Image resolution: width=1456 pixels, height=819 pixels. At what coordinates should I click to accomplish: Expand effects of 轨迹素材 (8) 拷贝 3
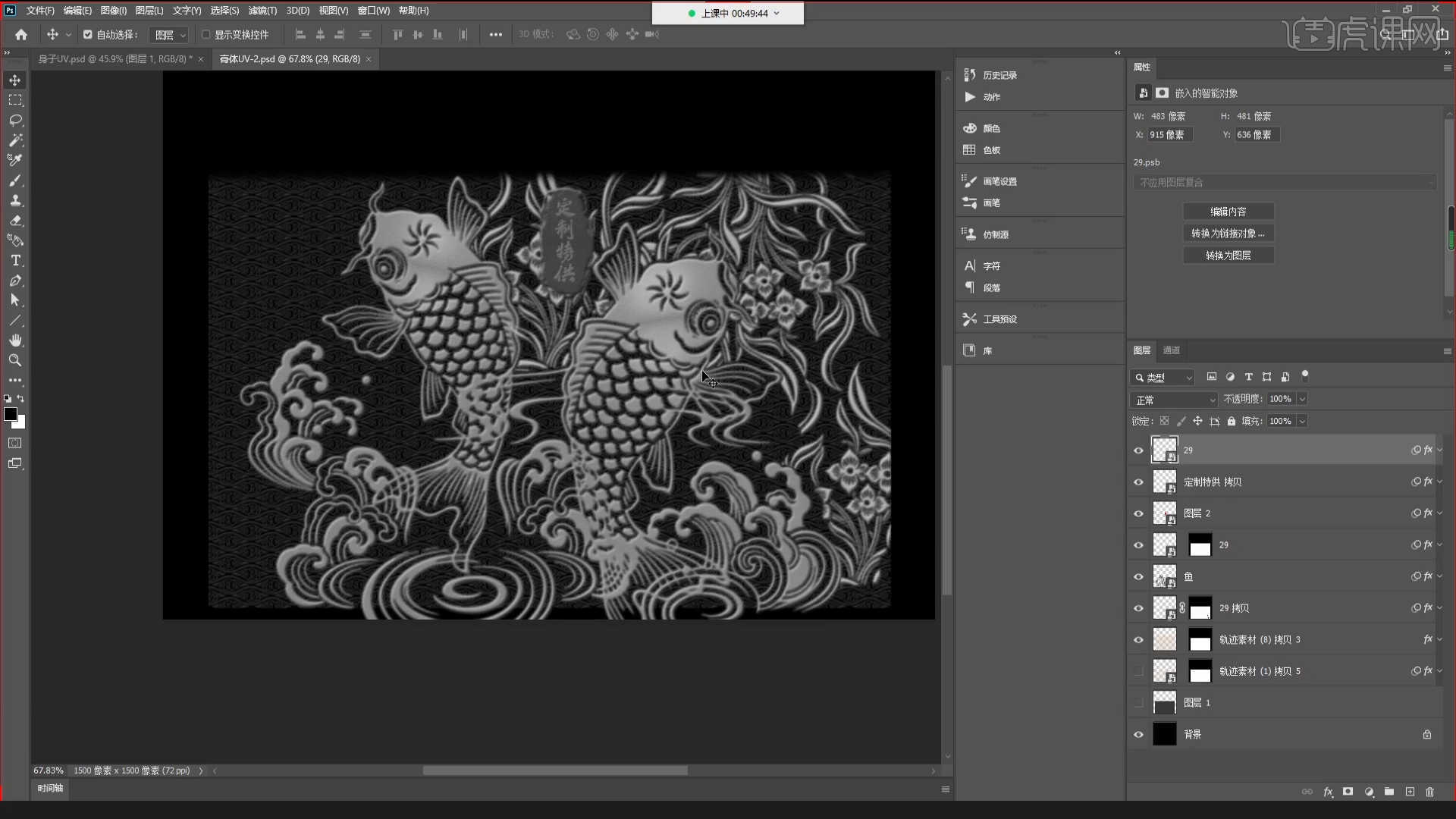click(x=1439, y=640)
